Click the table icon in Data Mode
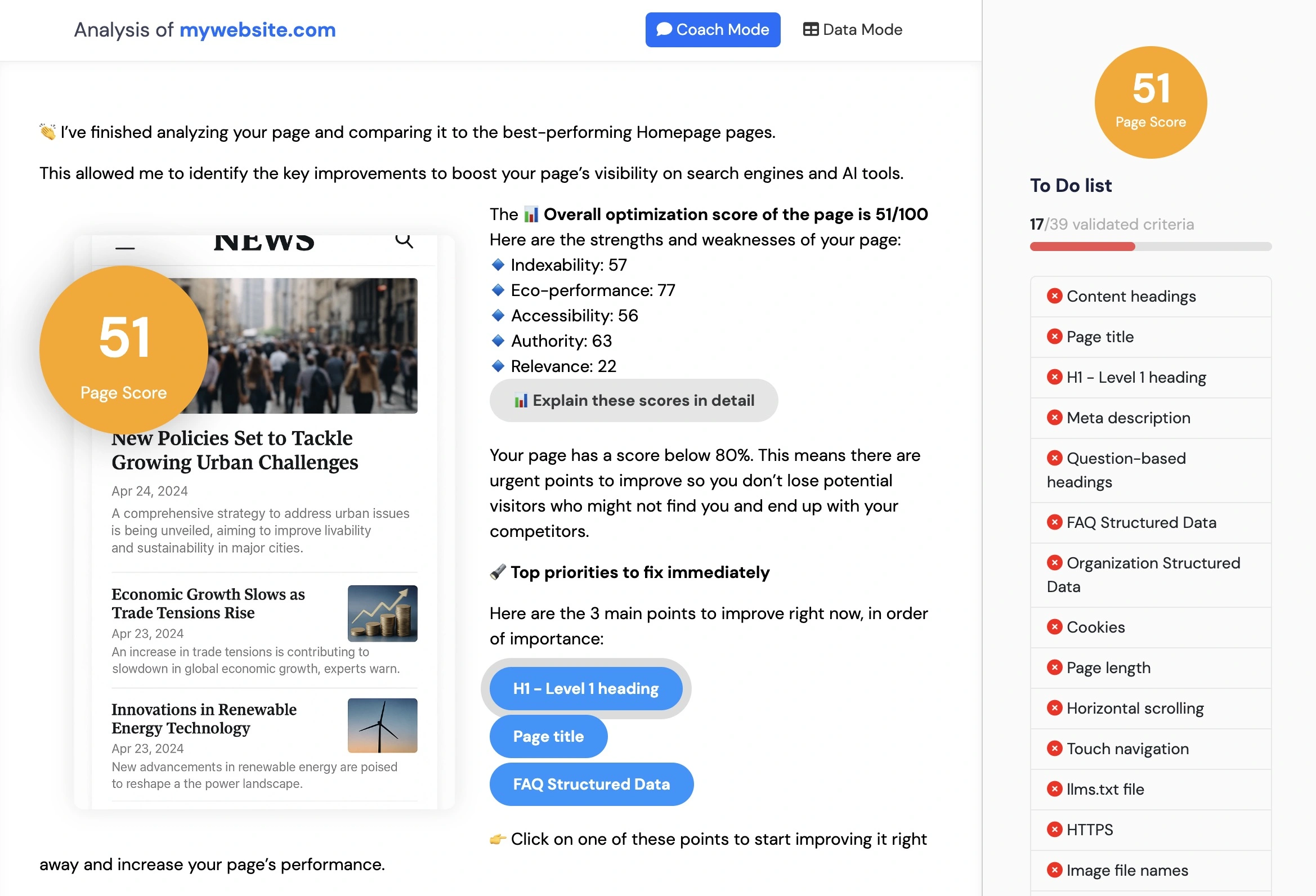 pos(811,29)
